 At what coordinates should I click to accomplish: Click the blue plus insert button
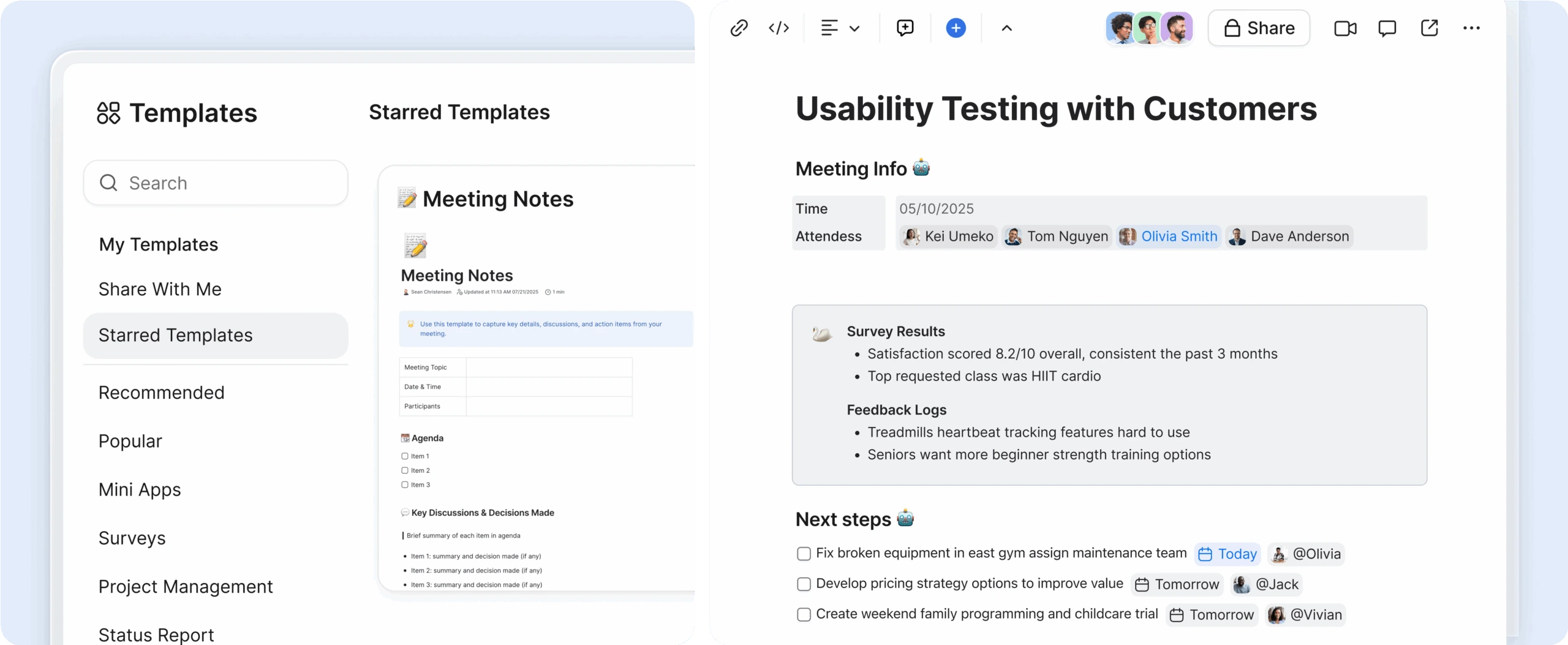(956, 28)
